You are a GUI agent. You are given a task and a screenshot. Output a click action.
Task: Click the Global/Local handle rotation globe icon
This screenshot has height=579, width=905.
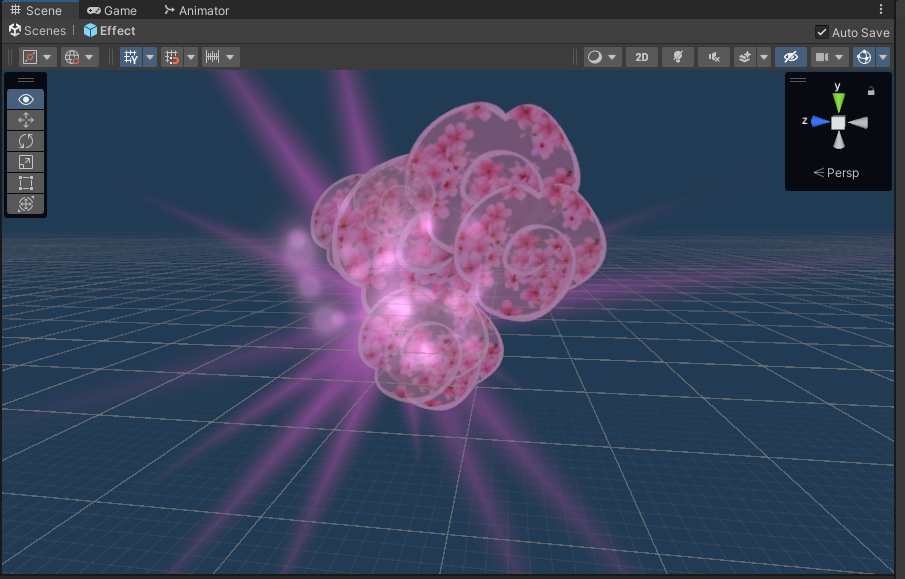click(x=72, y=57)
